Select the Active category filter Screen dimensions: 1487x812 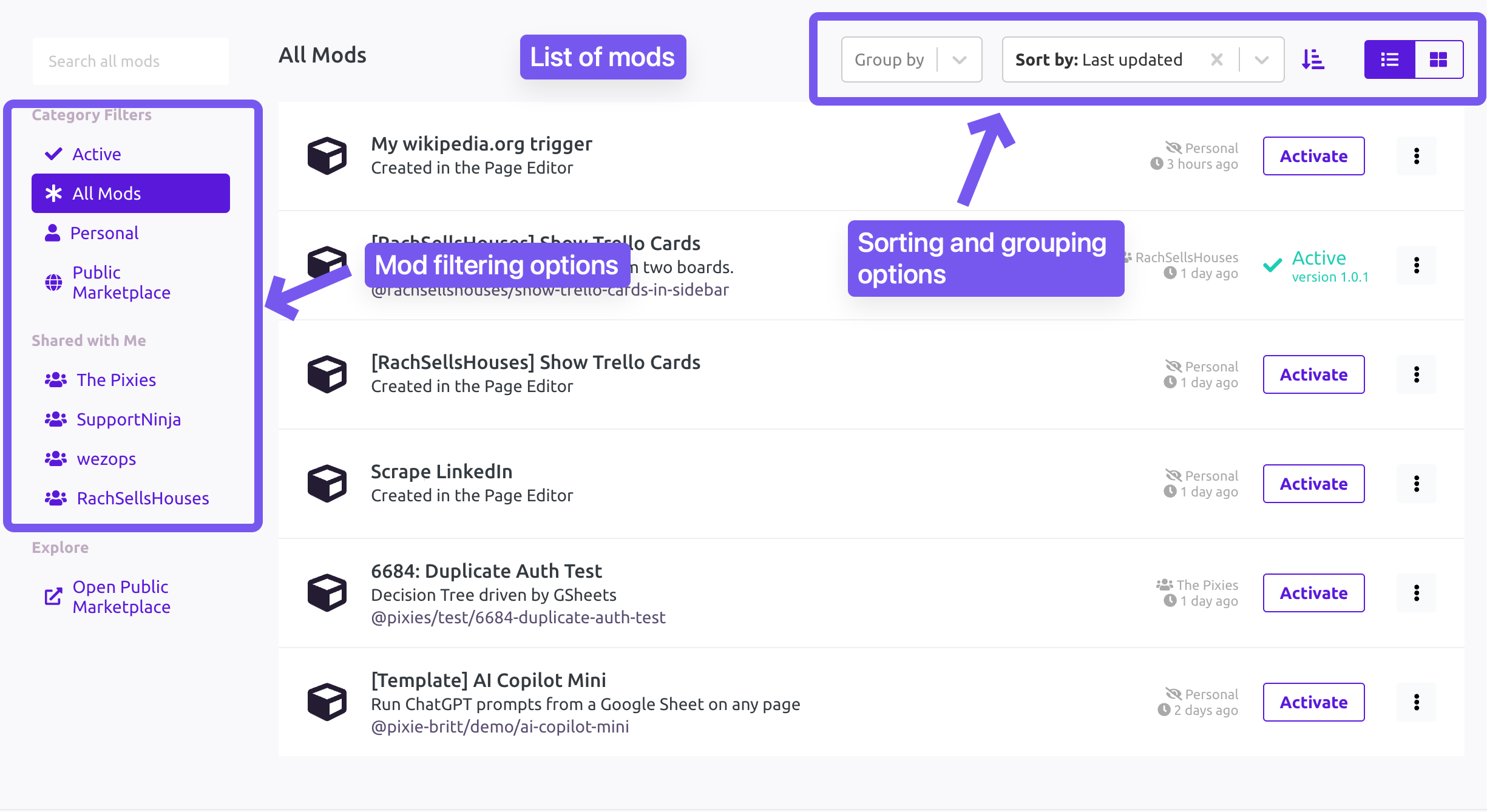96,154
